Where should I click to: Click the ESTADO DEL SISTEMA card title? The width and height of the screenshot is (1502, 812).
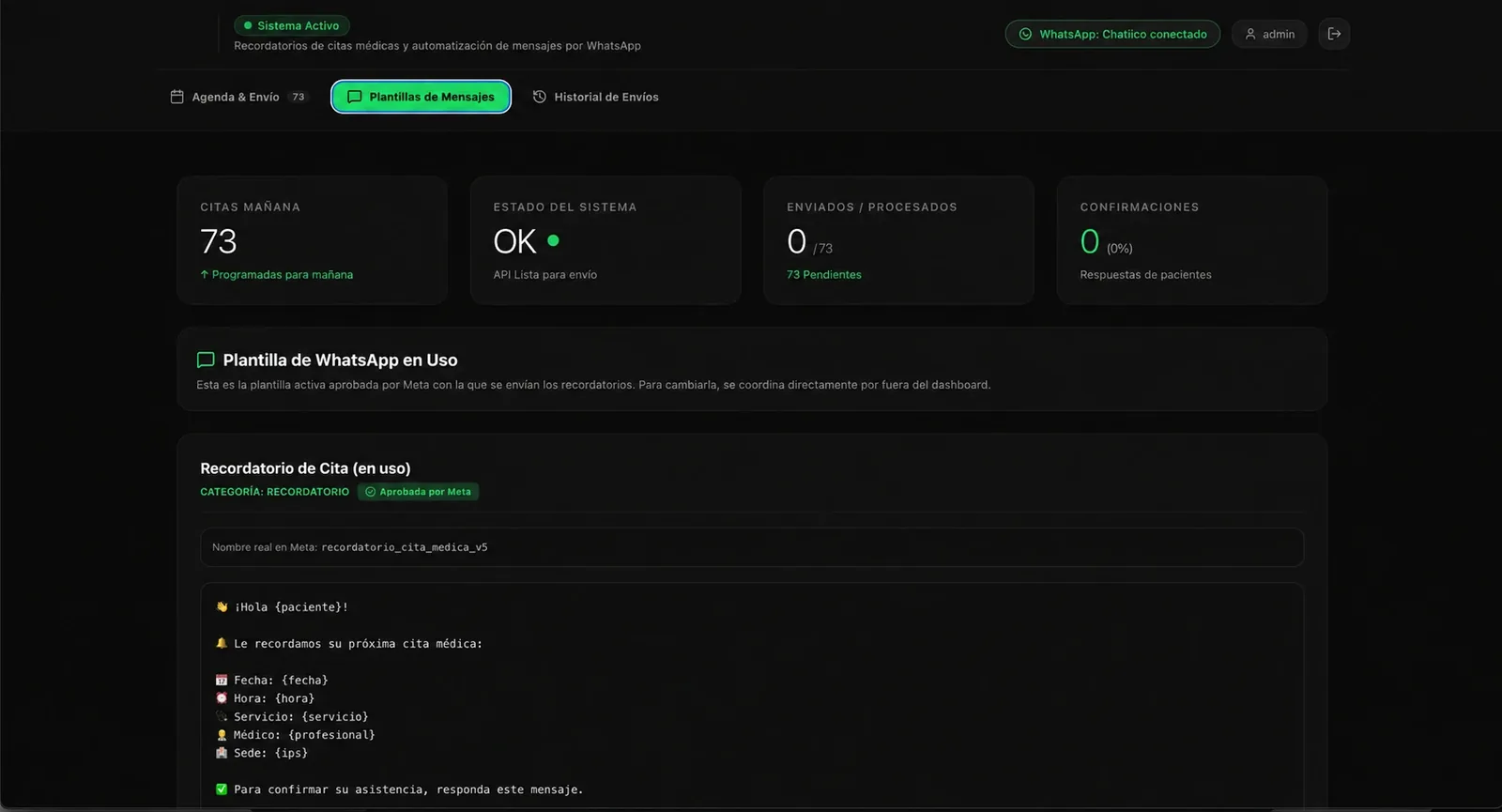(x=565, y=207)
